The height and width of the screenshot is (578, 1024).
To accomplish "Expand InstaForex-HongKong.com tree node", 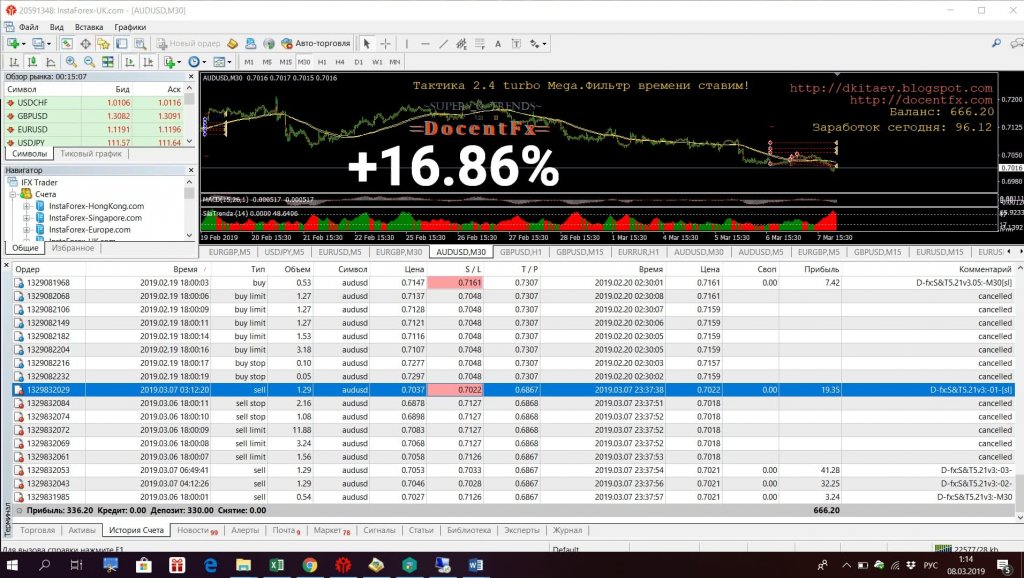I will coord(27,206).
